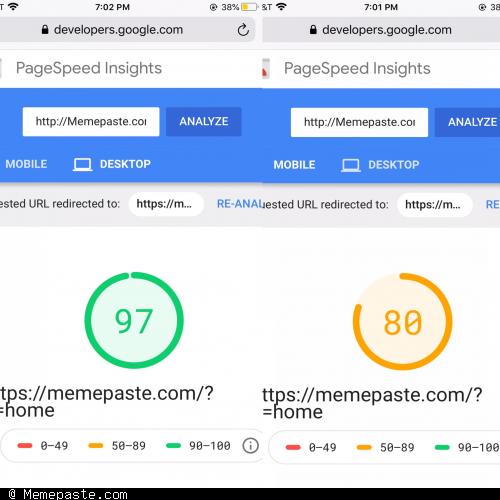500x500 pixels.
Task: Click the orange 80 score gauge
Action: (402, 322)
